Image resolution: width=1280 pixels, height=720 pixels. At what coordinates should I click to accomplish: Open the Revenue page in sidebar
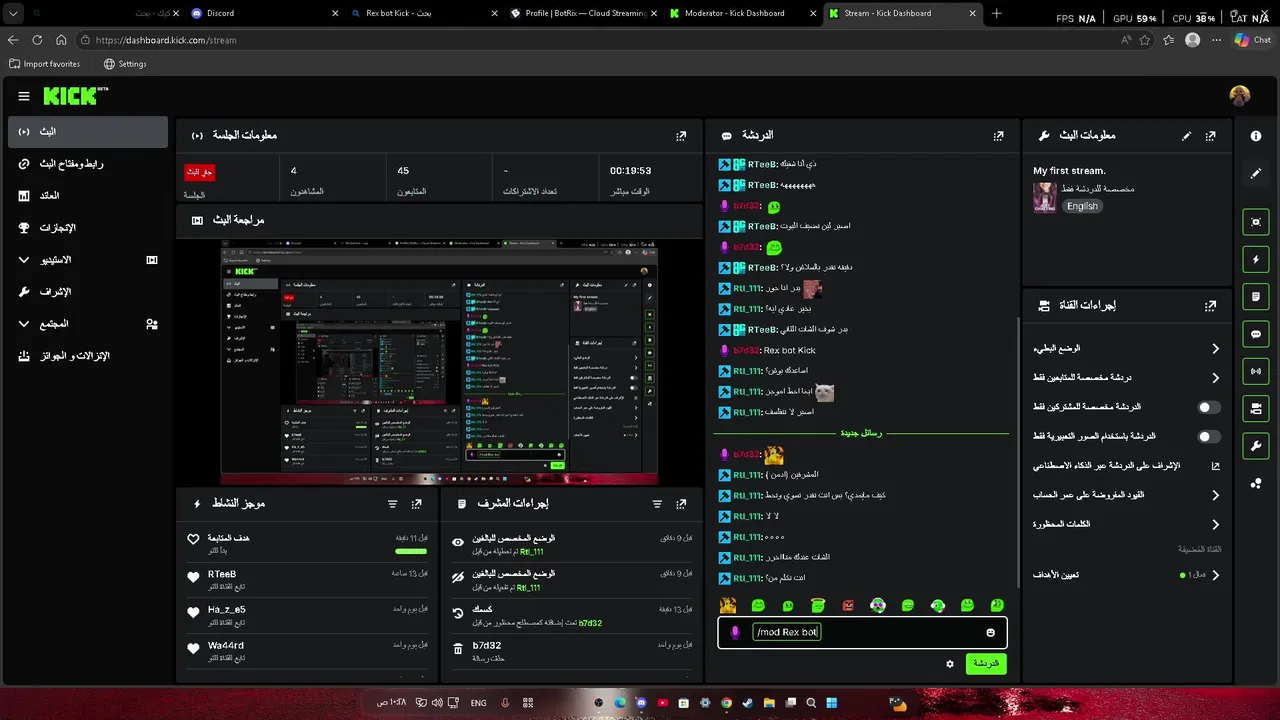[x=88, y=196]
